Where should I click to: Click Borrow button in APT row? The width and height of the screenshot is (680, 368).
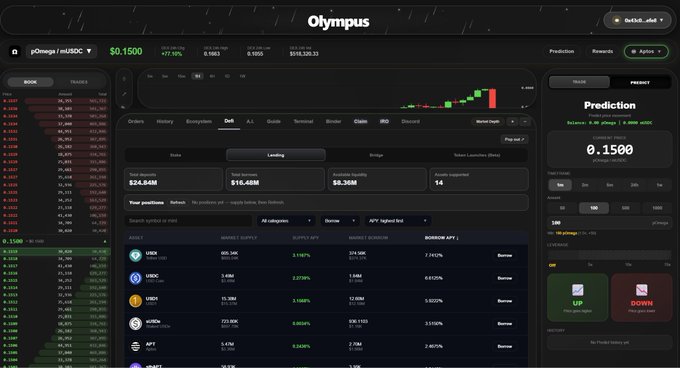505,347
